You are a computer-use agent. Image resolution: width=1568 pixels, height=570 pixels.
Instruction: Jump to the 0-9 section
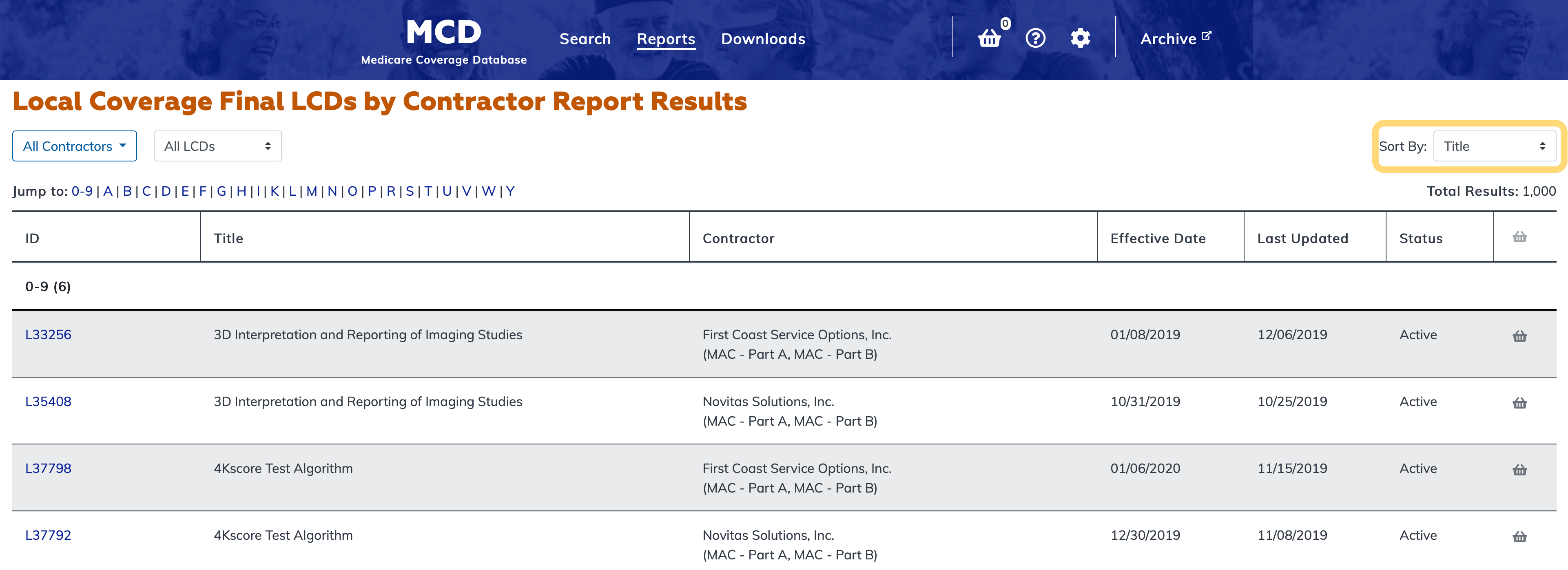point(82,191)
